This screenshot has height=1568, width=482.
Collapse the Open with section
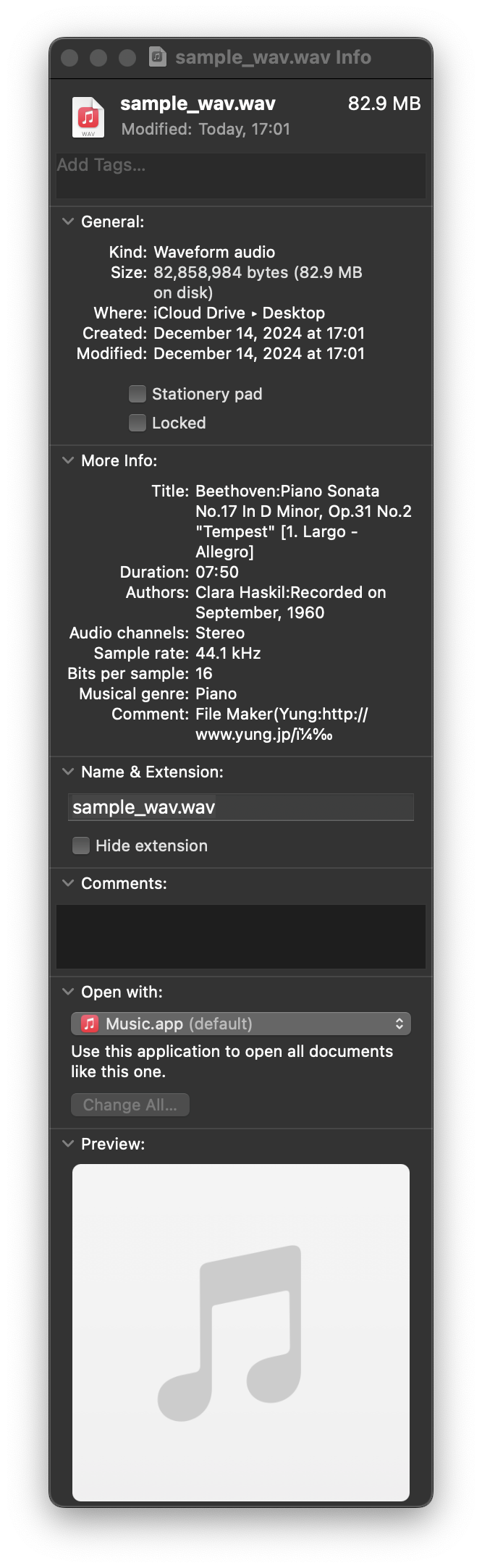click(67, 992)
